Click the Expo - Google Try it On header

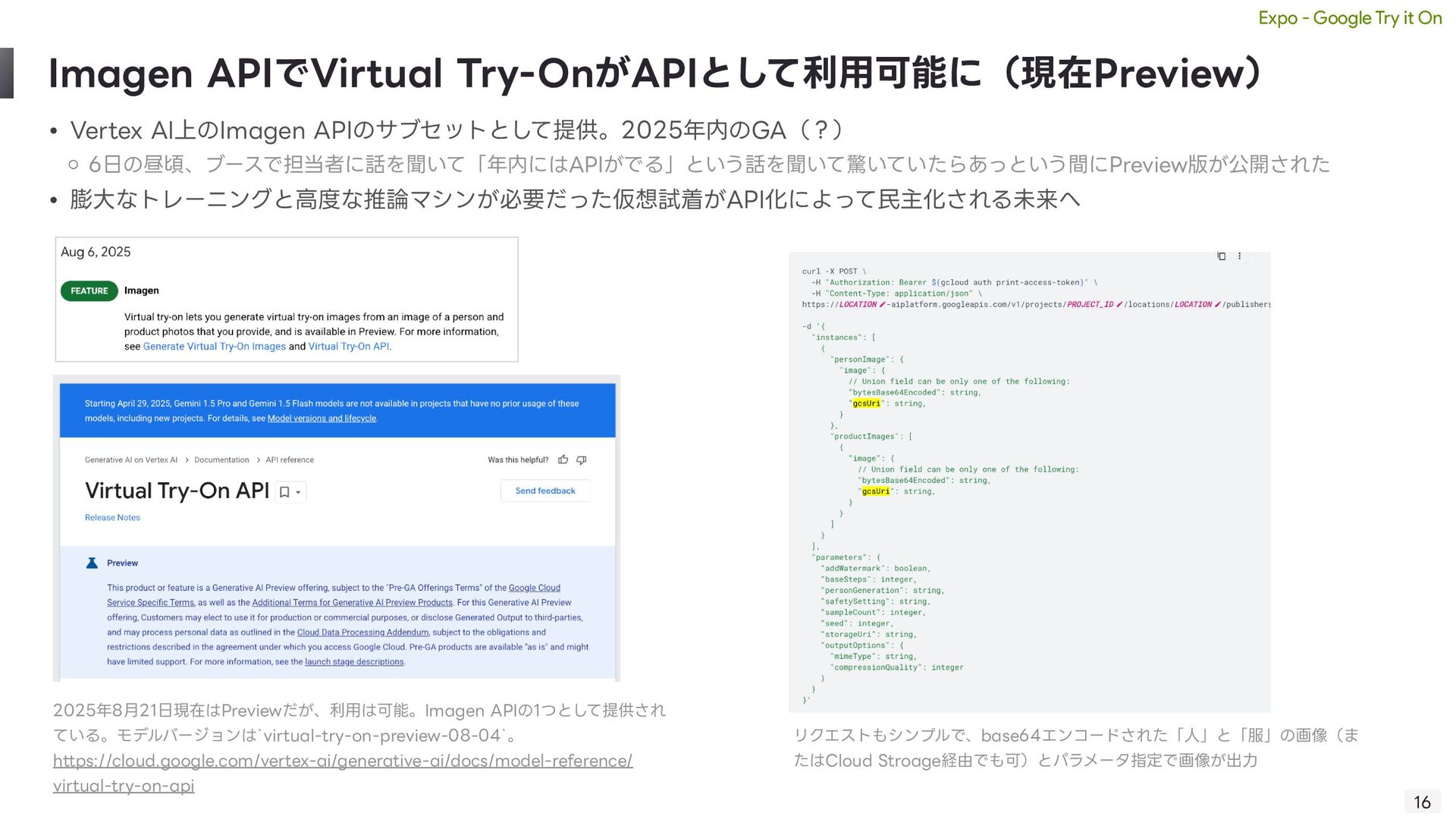point(1350,18)
